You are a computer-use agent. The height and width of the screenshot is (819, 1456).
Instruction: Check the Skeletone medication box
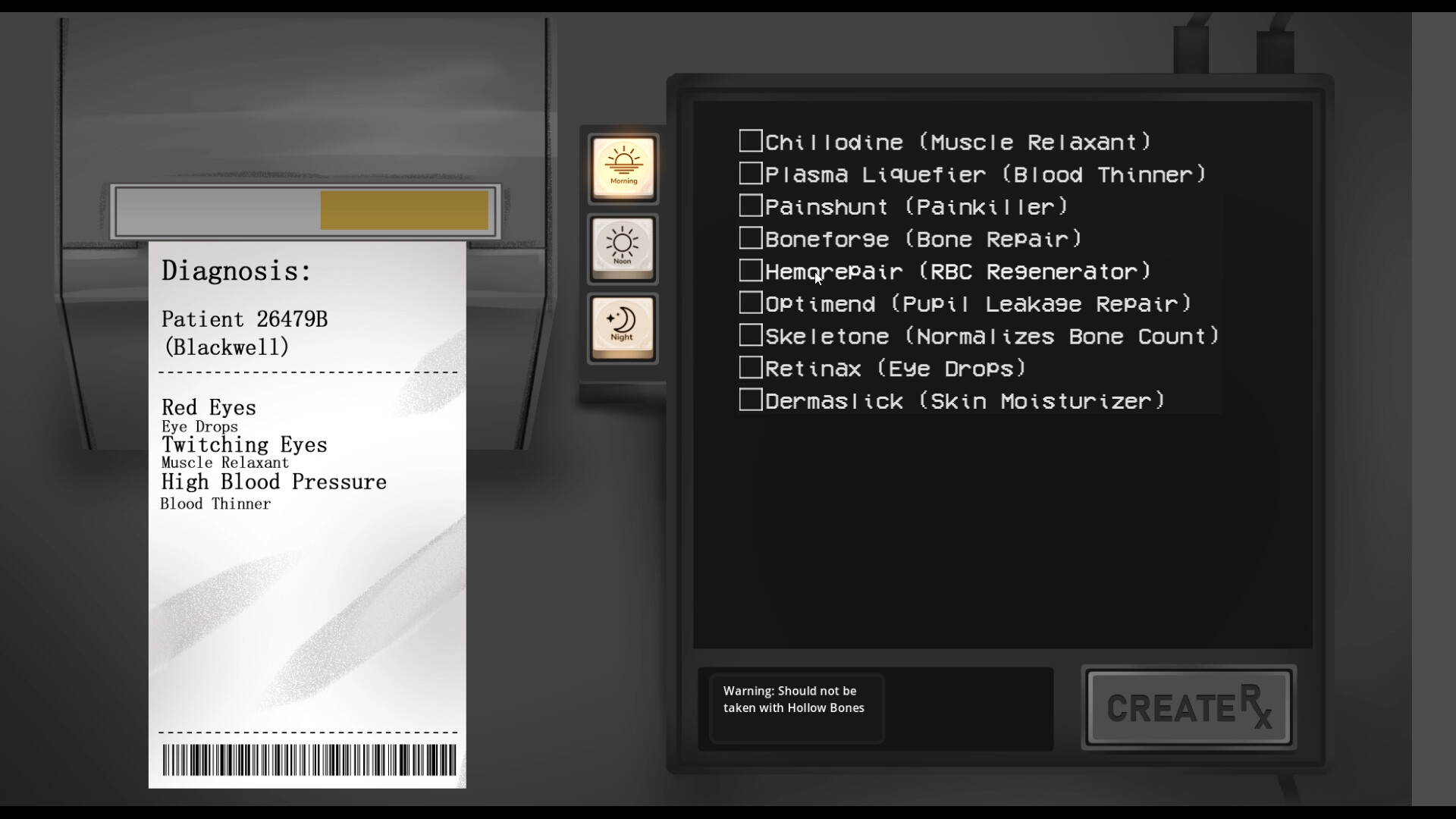point(751,334)
